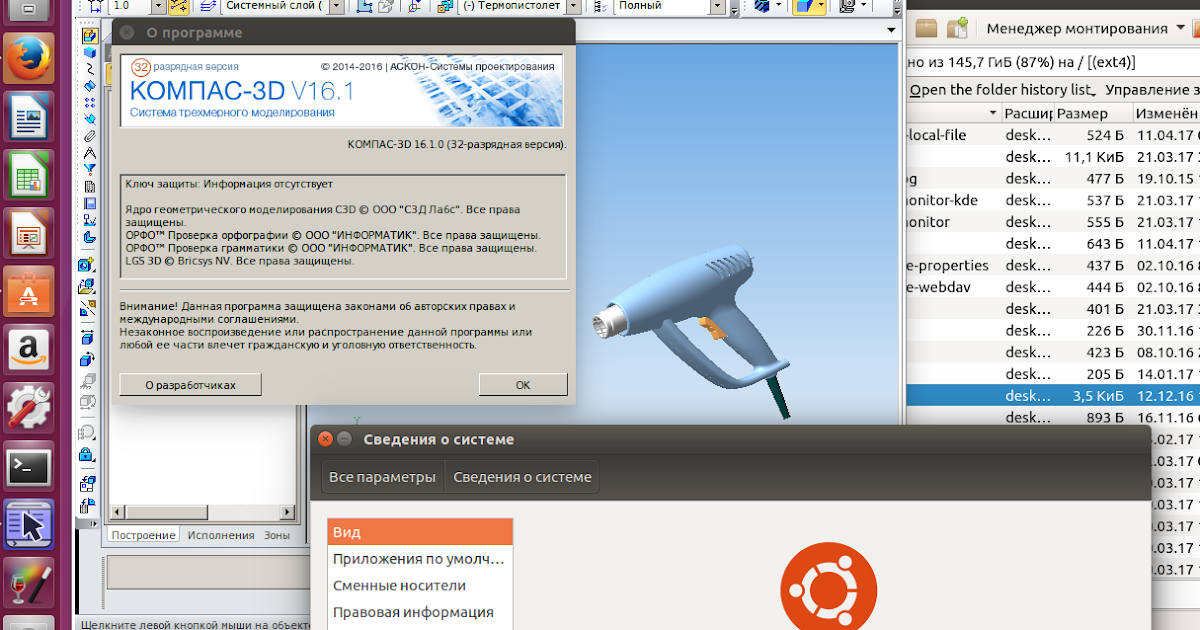This screenshot has height=630, width=1200.
Task: Open the (-) Термопистолет dropdown
Action: [573, 7]
